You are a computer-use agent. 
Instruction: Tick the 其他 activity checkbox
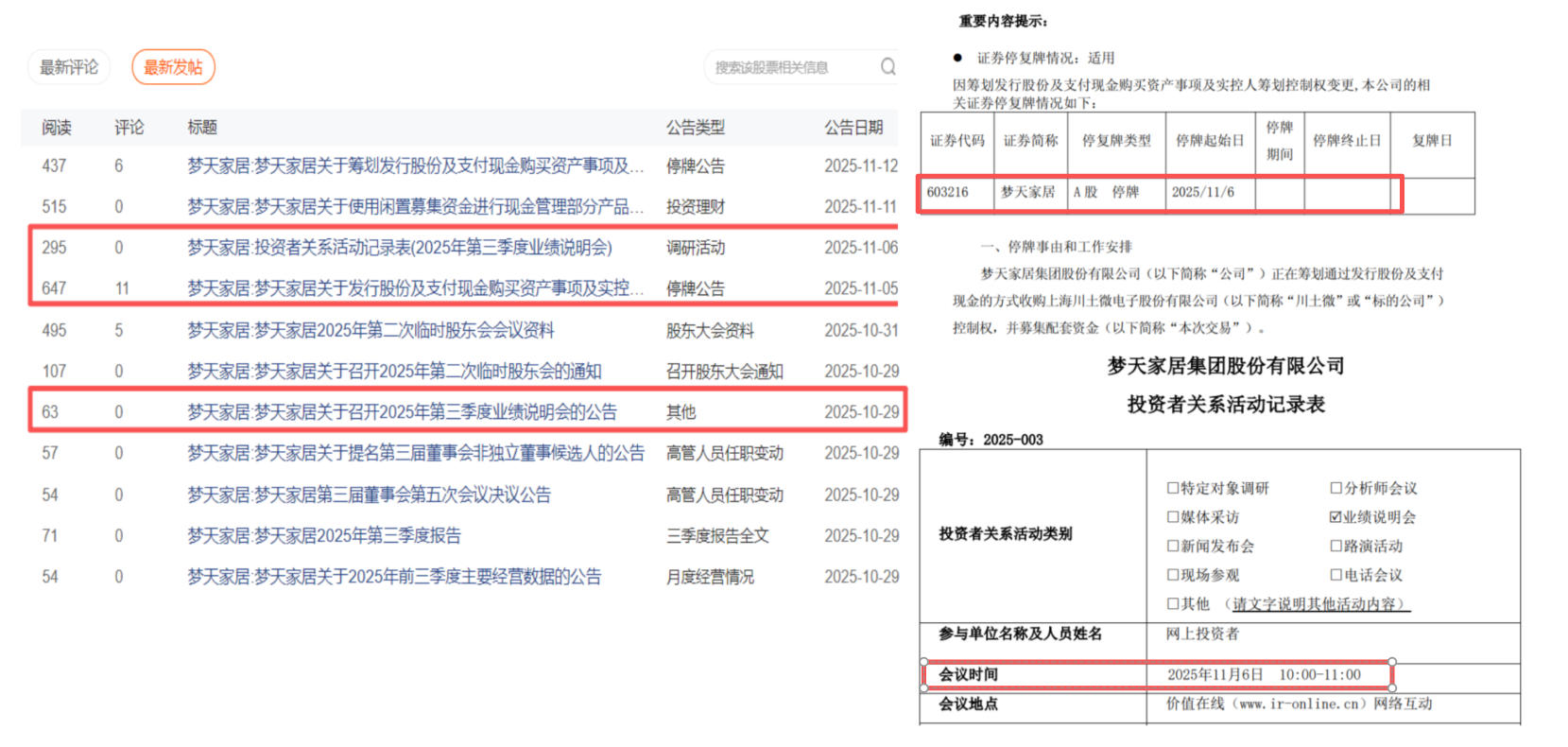[1173, 603]
